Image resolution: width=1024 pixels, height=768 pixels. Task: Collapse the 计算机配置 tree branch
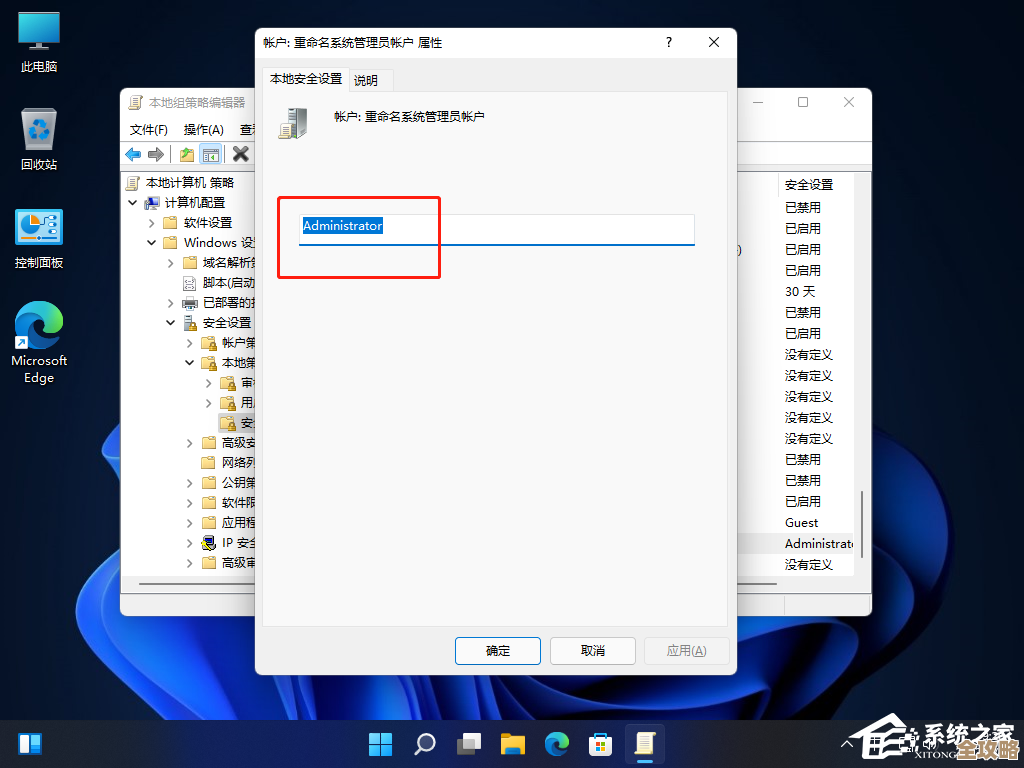tap(132, 202)
